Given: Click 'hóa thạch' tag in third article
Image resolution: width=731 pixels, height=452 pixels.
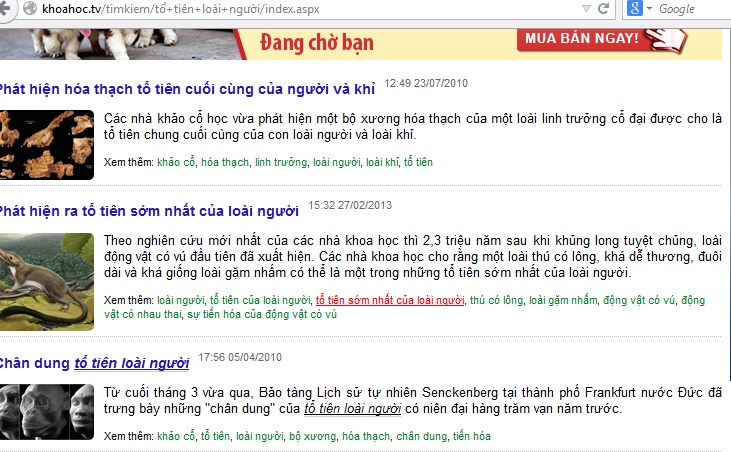Looking at the screenshot, I should click(x=366, y=436).
